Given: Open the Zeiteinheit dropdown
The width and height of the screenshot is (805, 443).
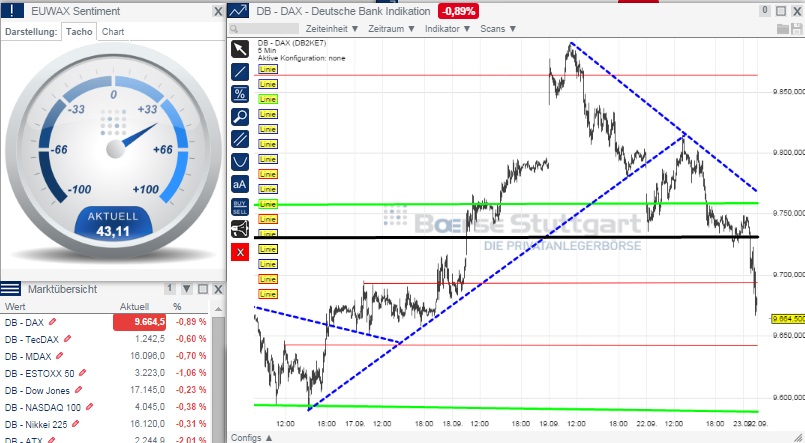Looking at the screenshot, I should coord(332,29).
